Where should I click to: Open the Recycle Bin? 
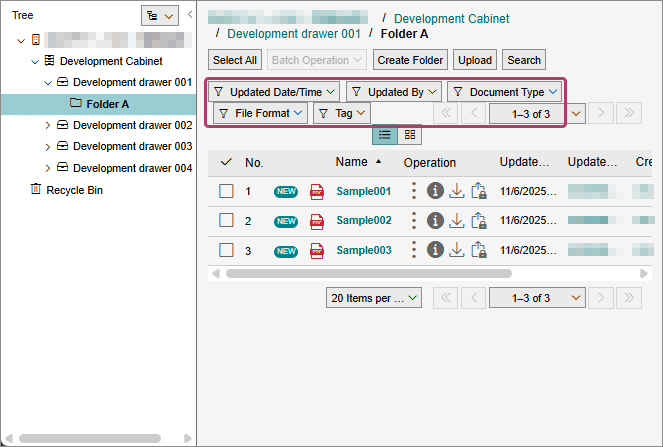(74, 189)
